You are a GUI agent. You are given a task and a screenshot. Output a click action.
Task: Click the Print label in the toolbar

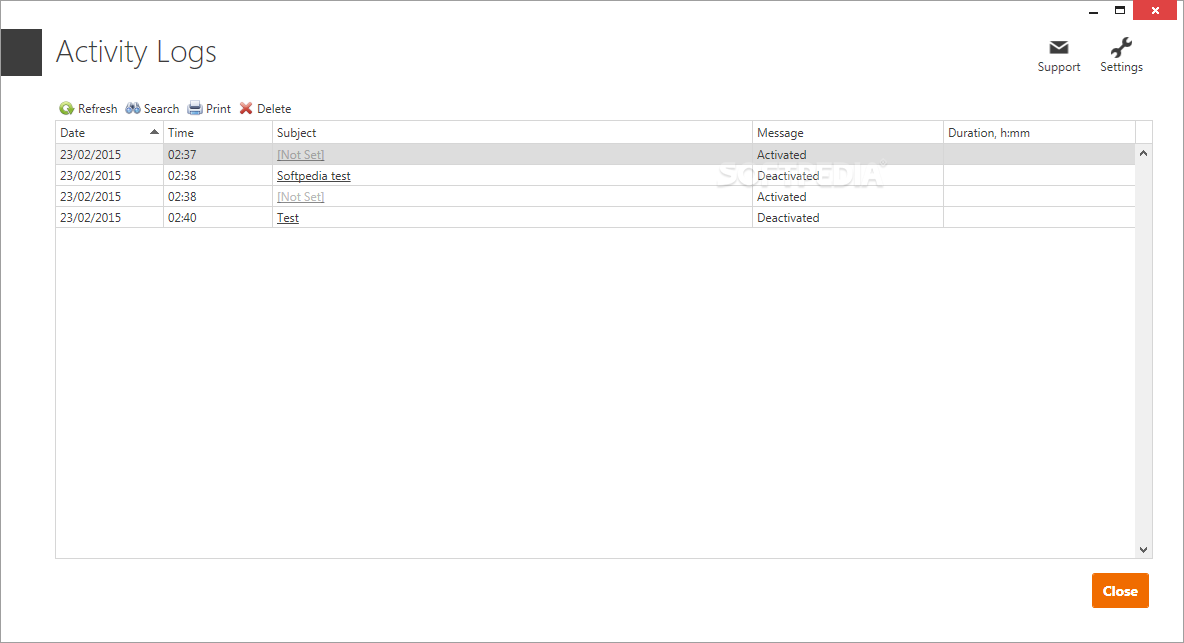pos(218,109)
